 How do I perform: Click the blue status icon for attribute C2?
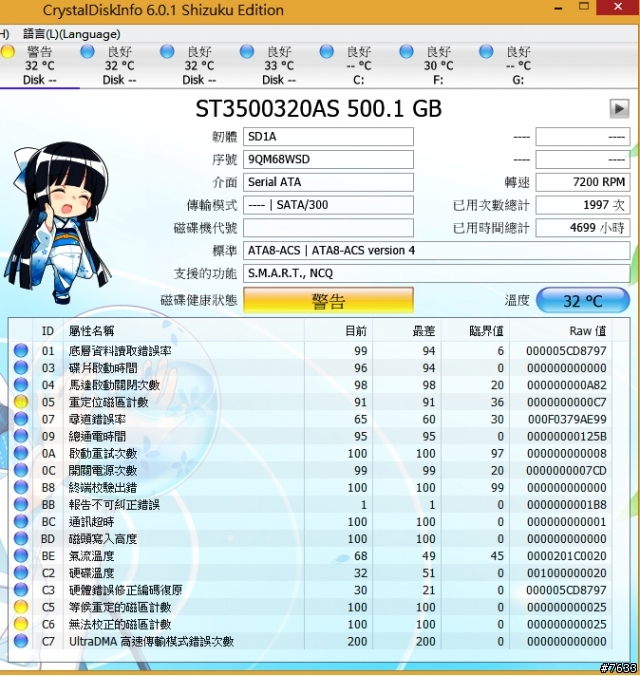[x=21, y=573]
